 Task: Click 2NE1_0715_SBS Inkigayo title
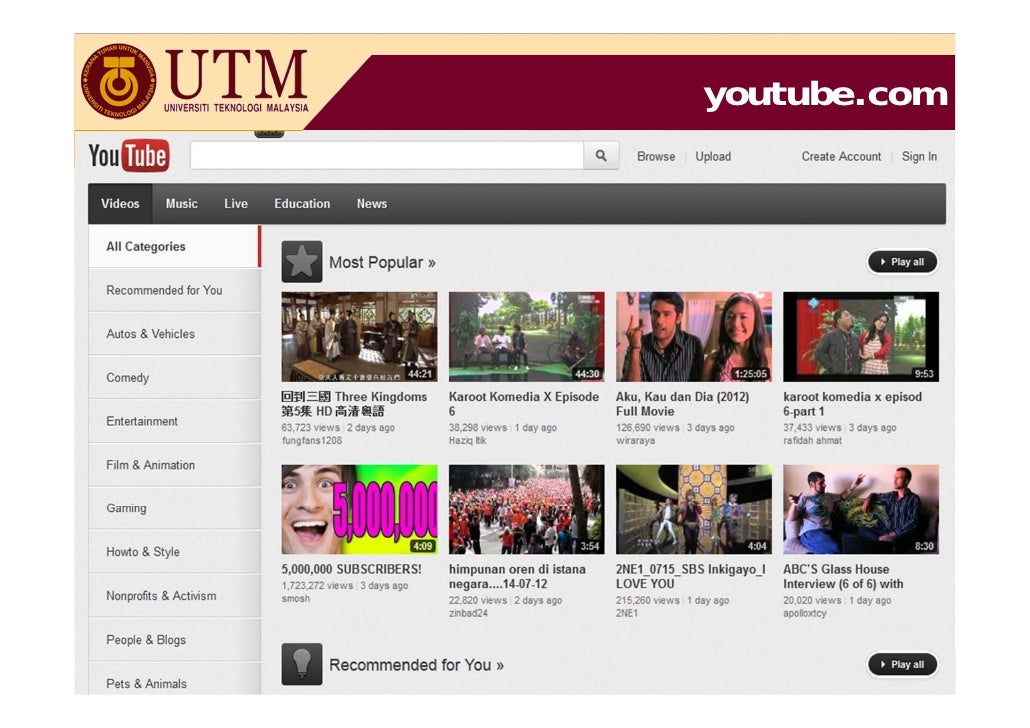tap(690, 576)
